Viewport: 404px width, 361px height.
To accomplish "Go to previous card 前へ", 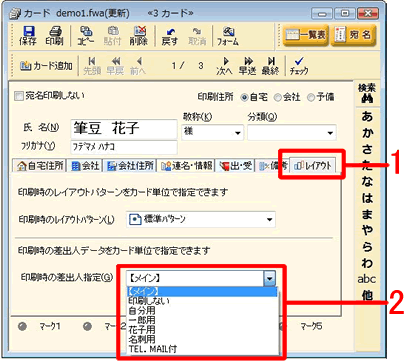I will click(138, 66).
